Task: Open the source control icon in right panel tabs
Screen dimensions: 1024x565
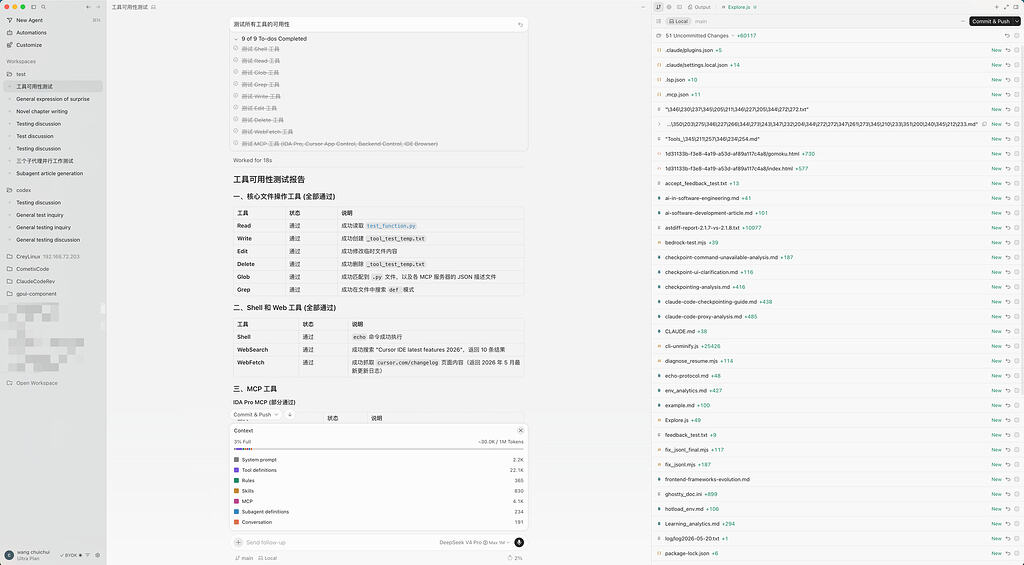Action: [658, 7]
